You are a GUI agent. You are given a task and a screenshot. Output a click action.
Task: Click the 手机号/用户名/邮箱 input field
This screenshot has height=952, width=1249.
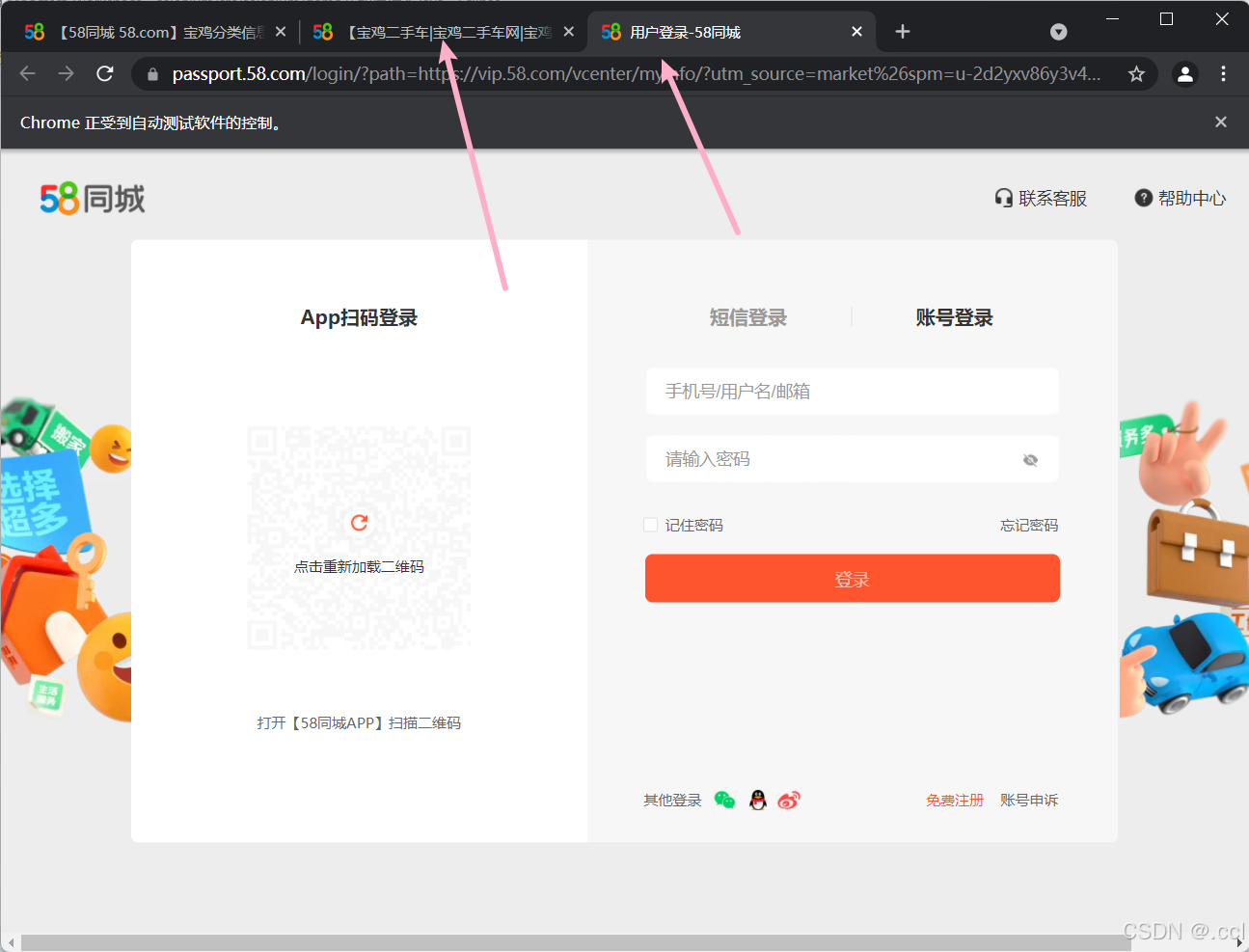(x=853, y=391)
